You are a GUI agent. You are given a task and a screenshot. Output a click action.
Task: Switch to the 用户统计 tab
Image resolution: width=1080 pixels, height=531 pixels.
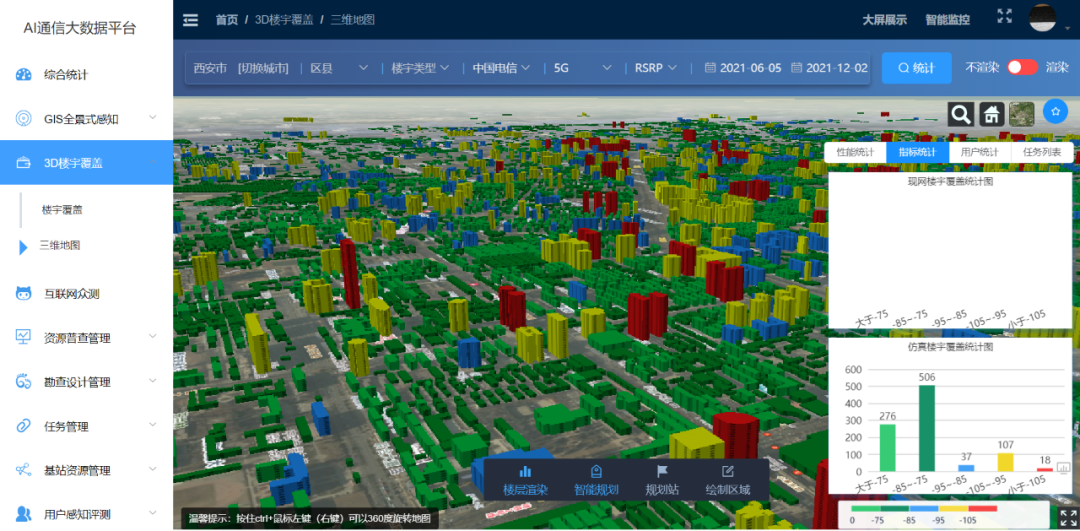(x=979, y=152)
